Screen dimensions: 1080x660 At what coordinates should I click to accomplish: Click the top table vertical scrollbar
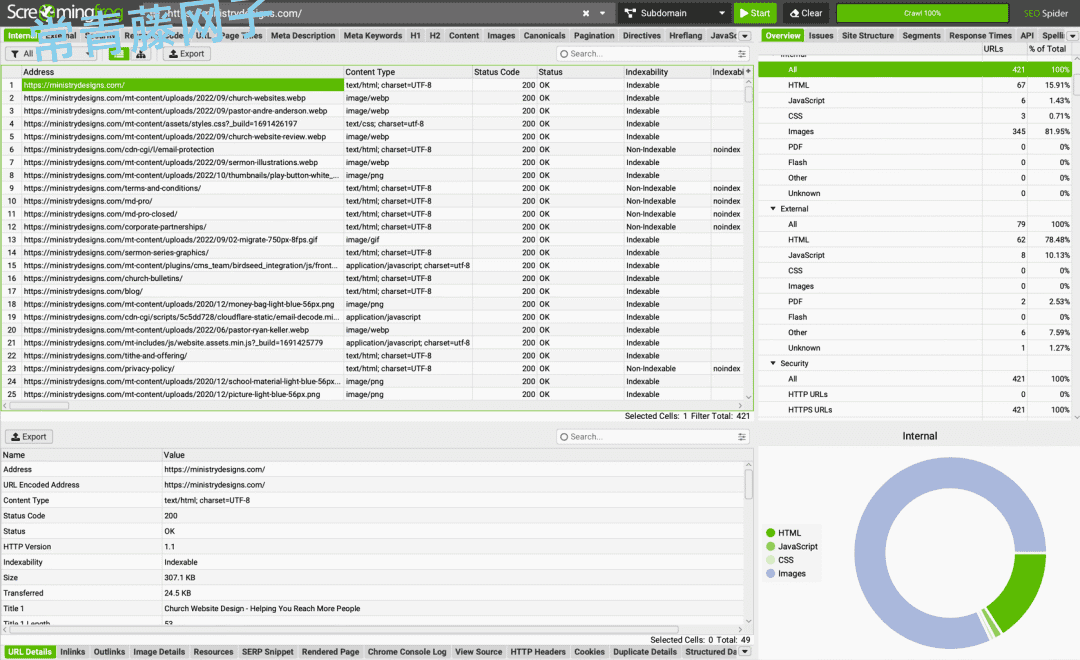click(x=749, y=93)
